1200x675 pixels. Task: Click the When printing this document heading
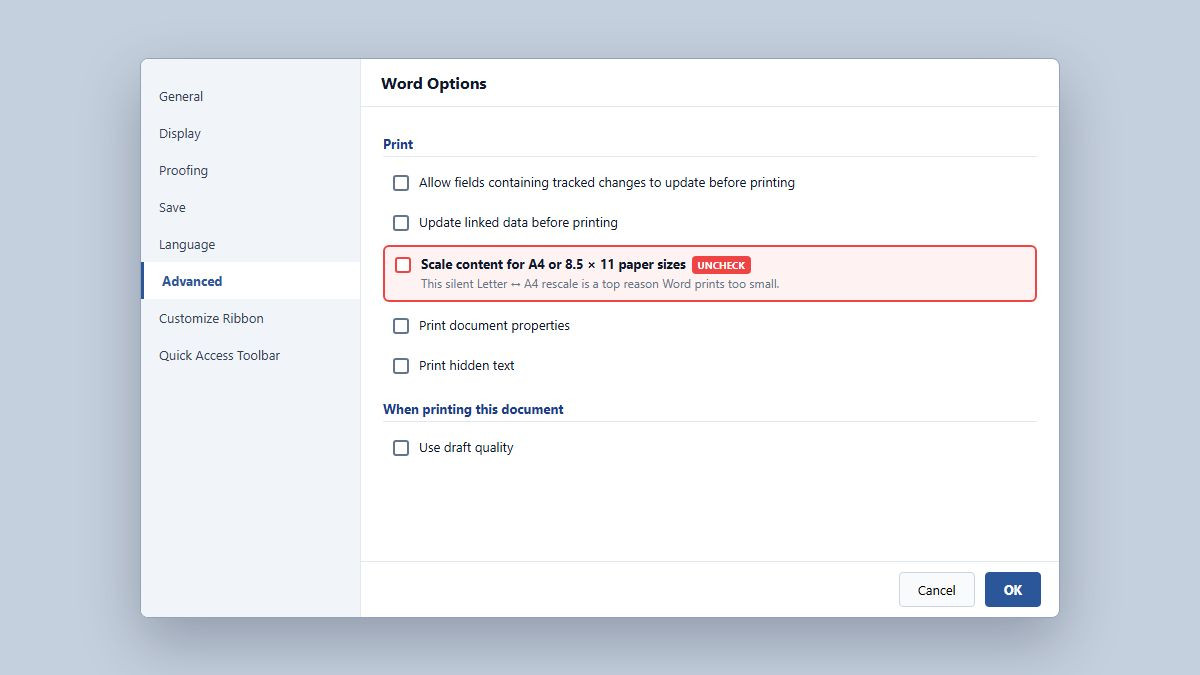473,409
